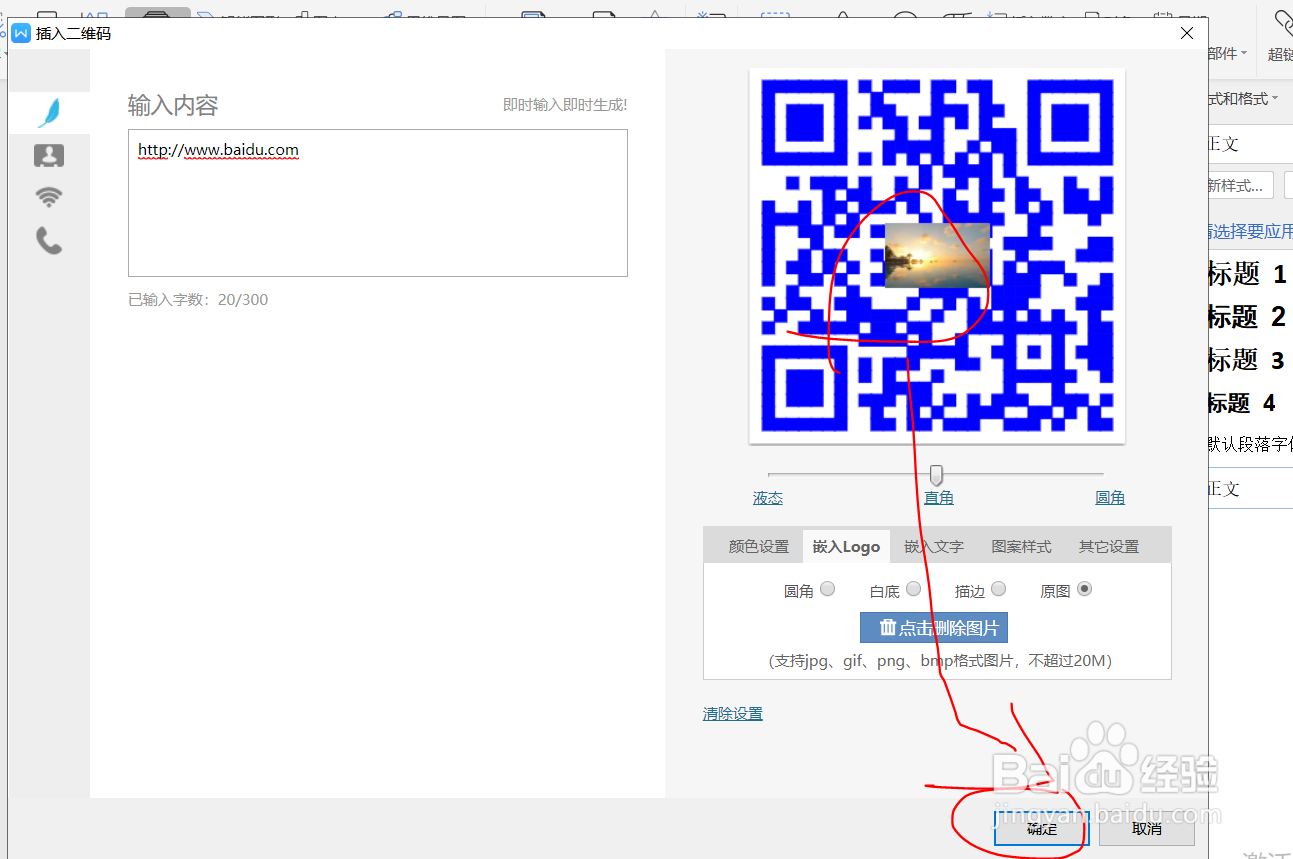Screen dimensions: 1293x859
Task: Switch to the 嵌入Logo tab
Action: click(x=846, y=547)
